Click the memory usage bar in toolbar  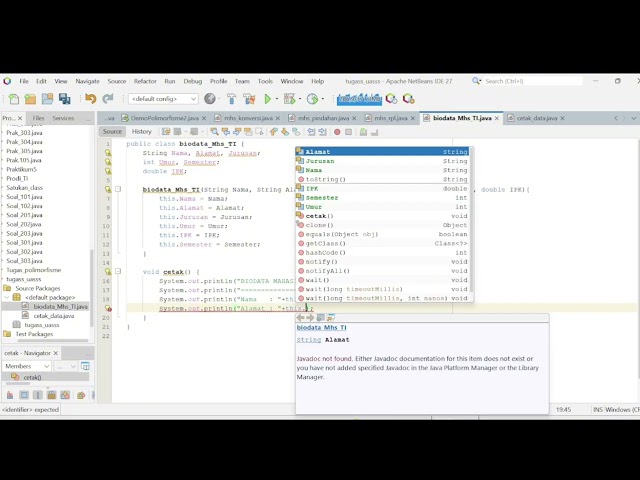pos(359,99)
